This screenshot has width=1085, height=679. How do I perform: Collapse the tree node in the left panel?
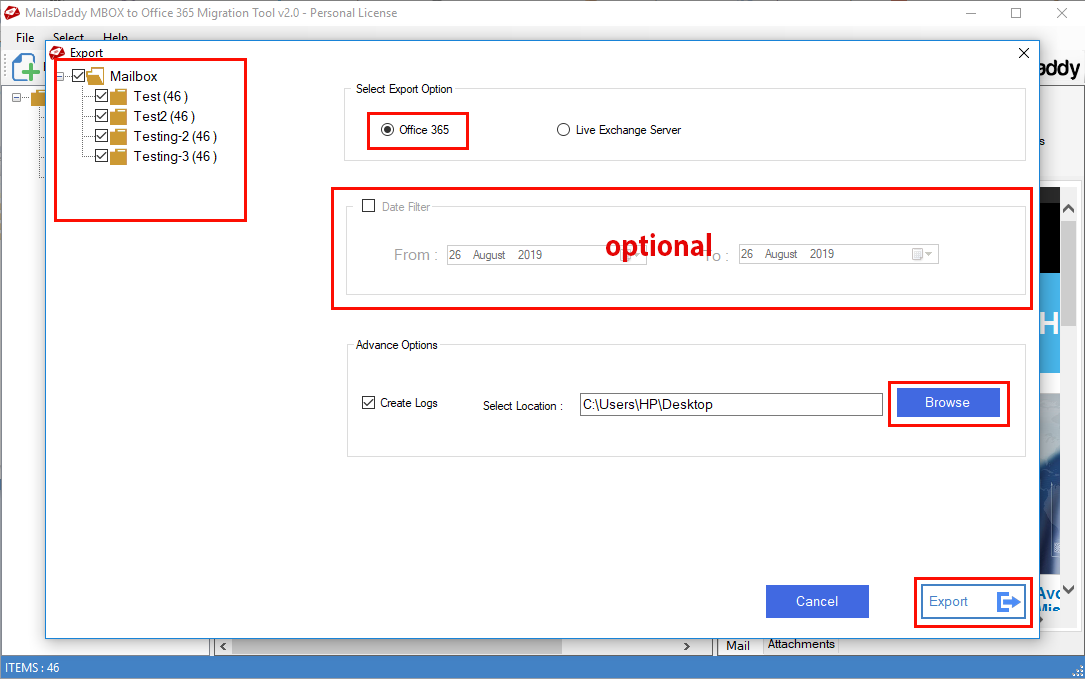point(16,97)
